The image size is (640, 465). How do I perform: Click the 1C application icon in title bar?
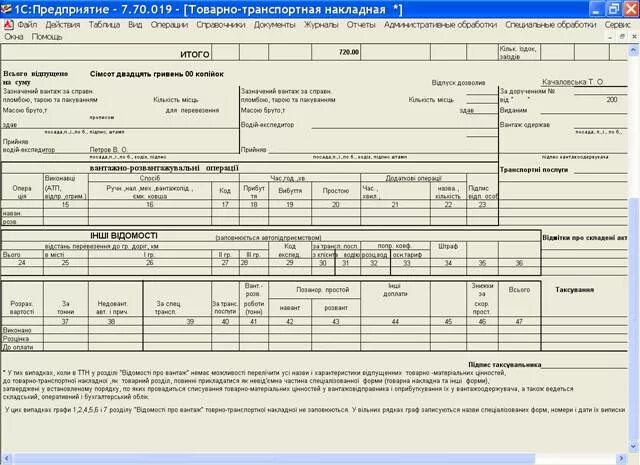[x=7, y=9]
